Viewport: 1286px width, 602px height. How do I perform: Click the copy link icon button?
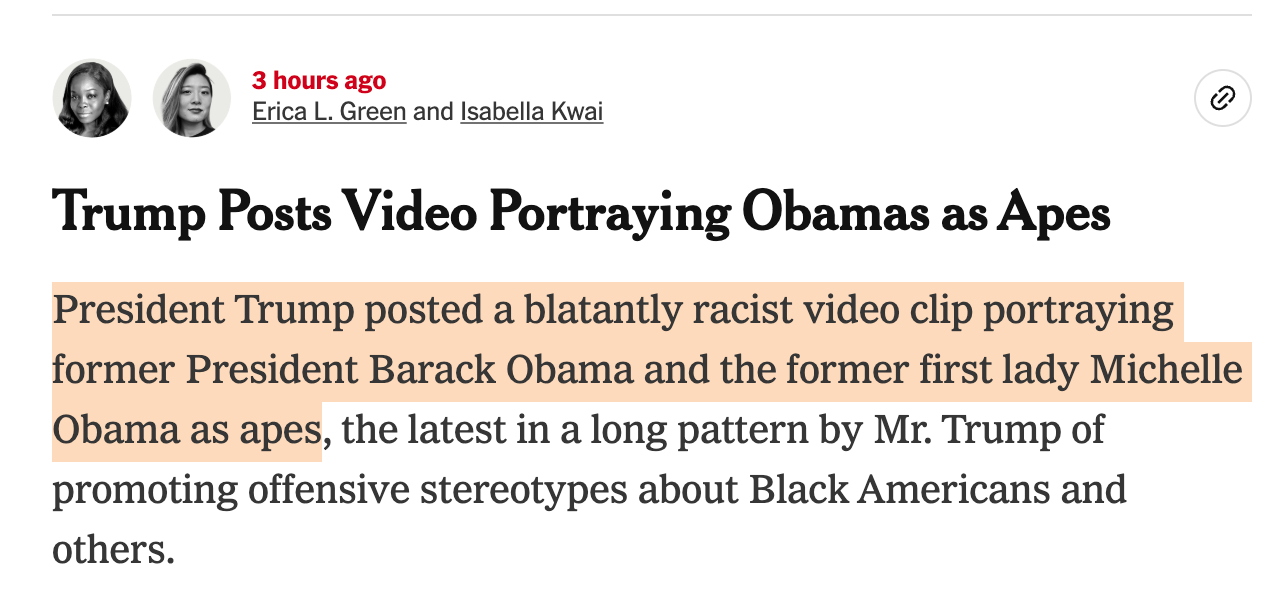click(x=1222, y=98)
